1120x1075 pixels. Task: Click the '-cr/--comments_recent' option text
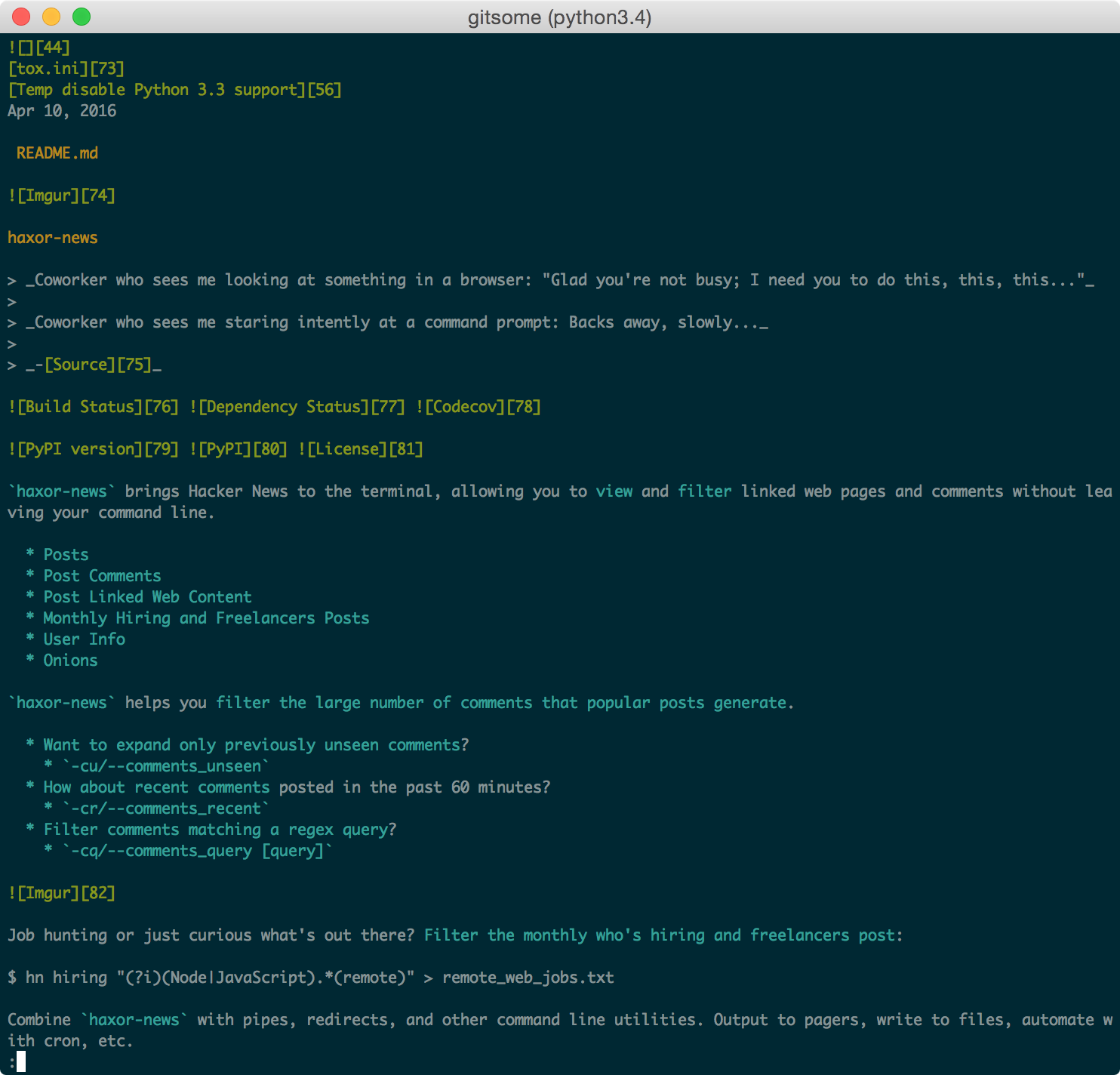coord(166,809)
